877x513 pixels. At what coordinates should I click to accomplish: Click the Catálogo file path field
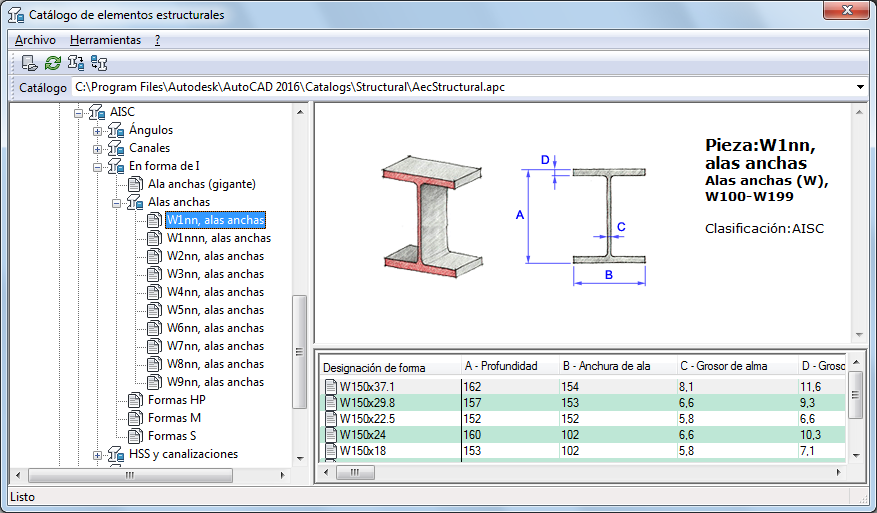point(463,87)
